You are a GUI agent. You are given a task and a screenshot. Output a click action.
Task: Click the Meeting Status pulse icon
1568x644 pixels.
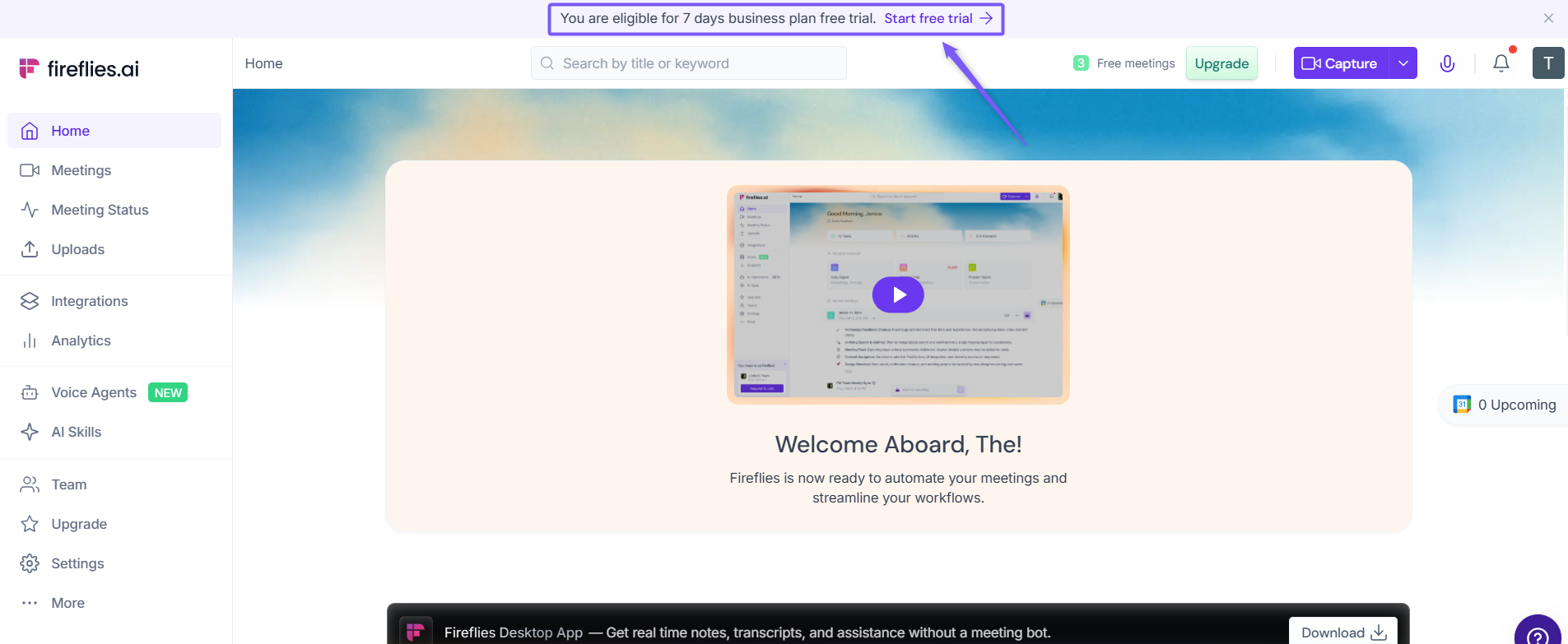[30, 210]
